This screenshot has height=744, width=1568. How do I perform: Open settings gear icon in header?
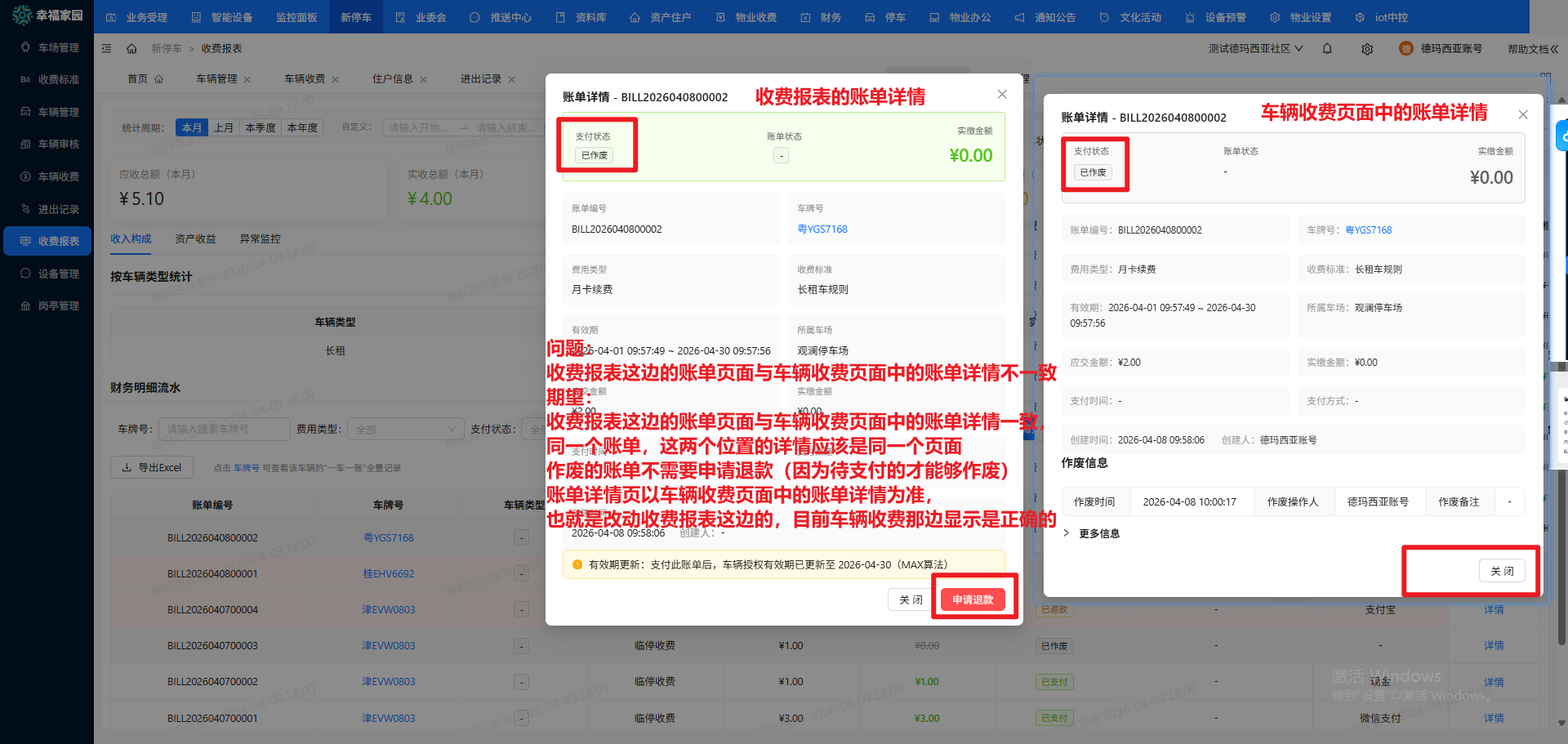point(1367,49)
